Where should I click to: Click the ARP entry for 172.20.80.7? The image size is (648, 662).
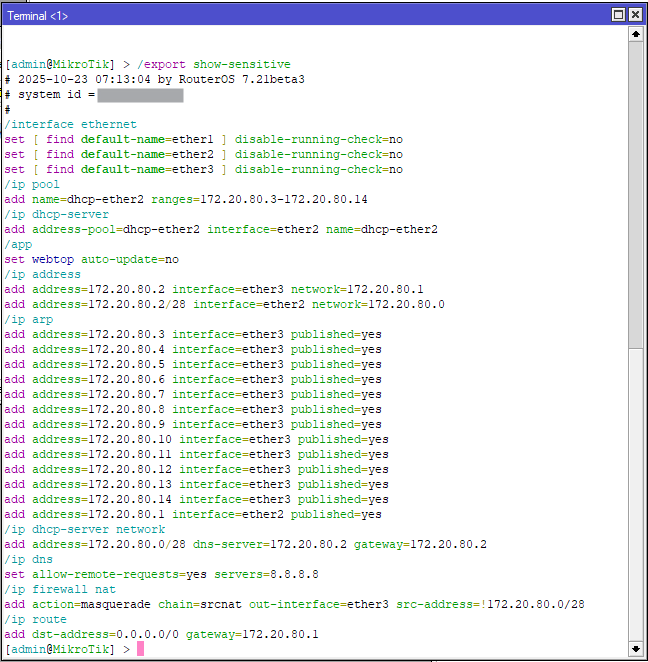(x=193, y=394)
